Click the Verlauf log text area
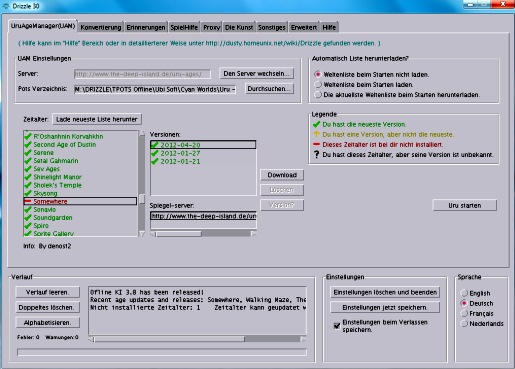Viewport: 515px width, 369px height. pyautogui.click(x=198, y=310)
